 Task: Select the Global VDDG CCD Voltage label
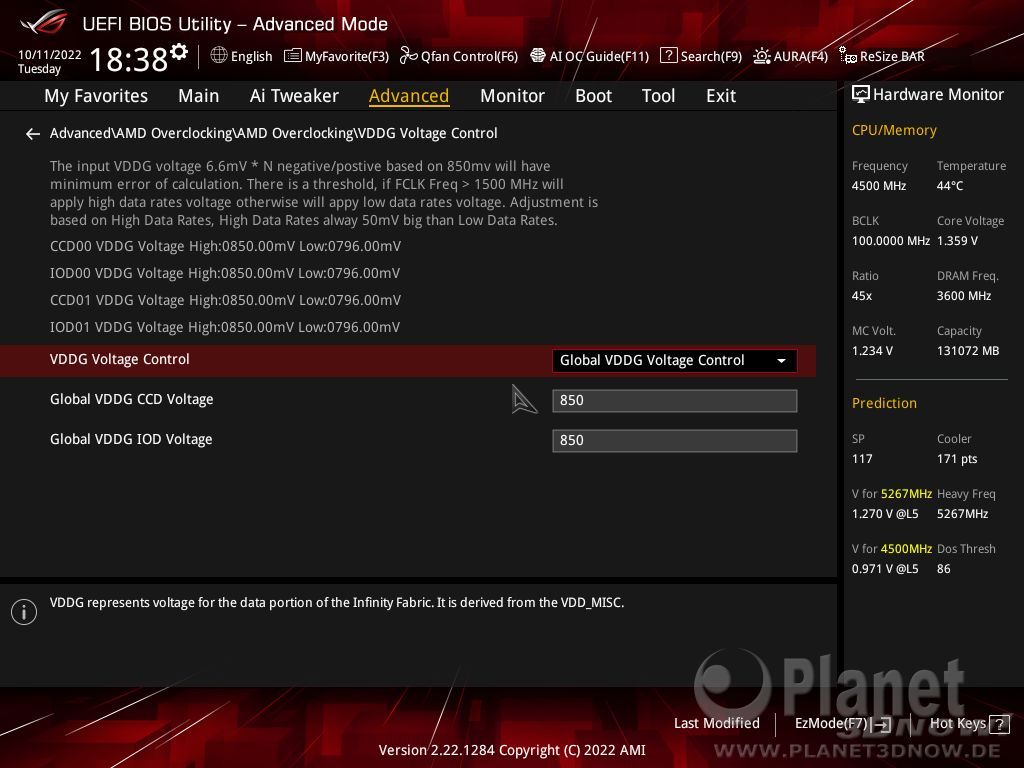pos(132,400)
